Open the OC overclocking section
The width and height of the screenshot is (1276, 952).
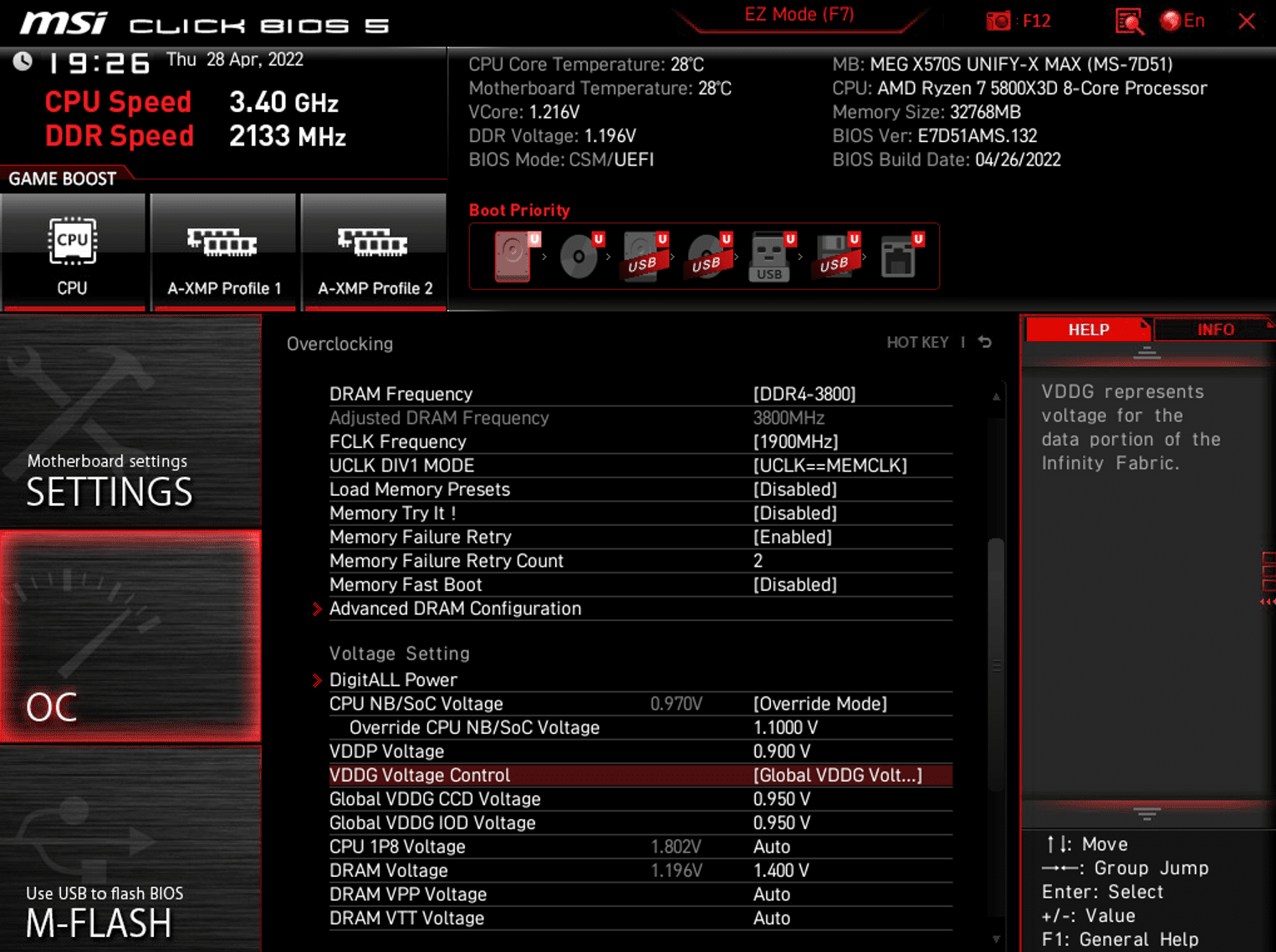point(130,637)
